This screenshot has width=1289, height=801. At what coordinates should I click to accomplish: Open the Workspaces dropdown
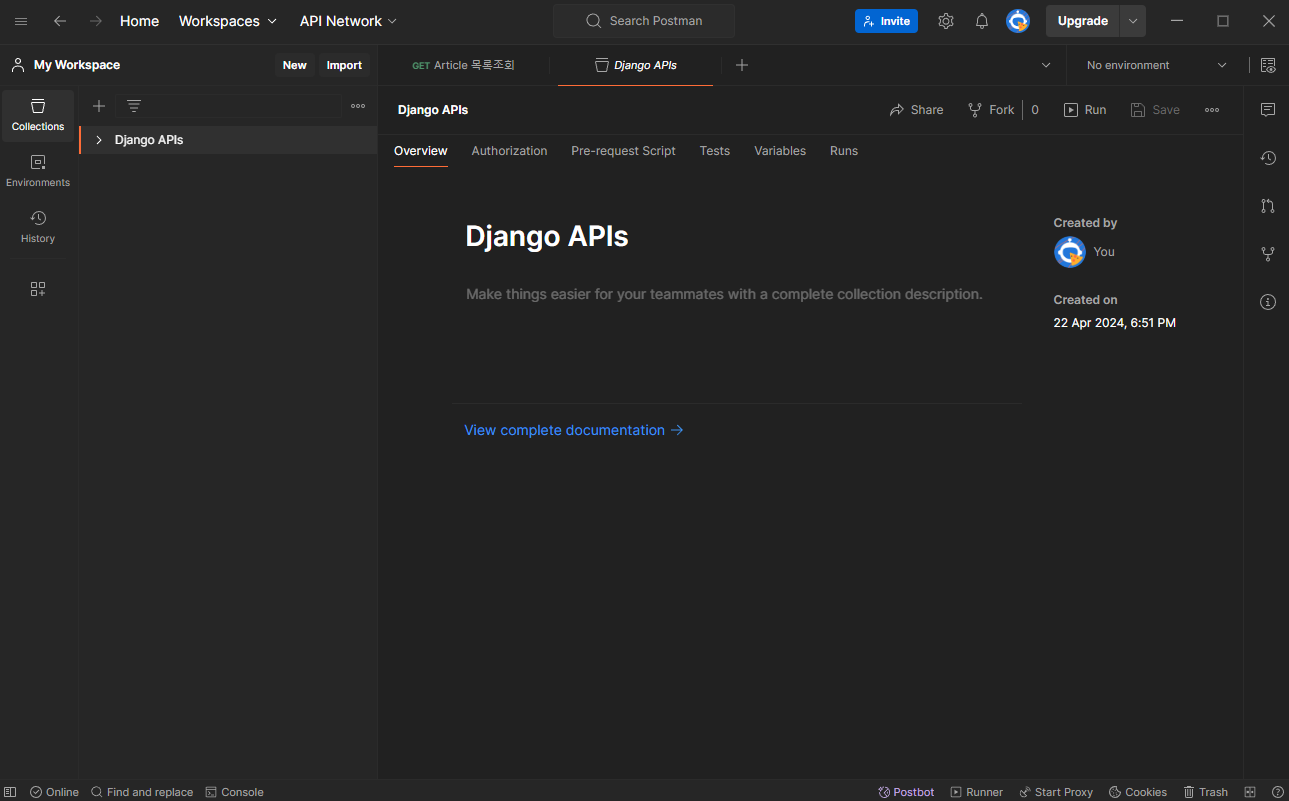(x=228, y=21)
